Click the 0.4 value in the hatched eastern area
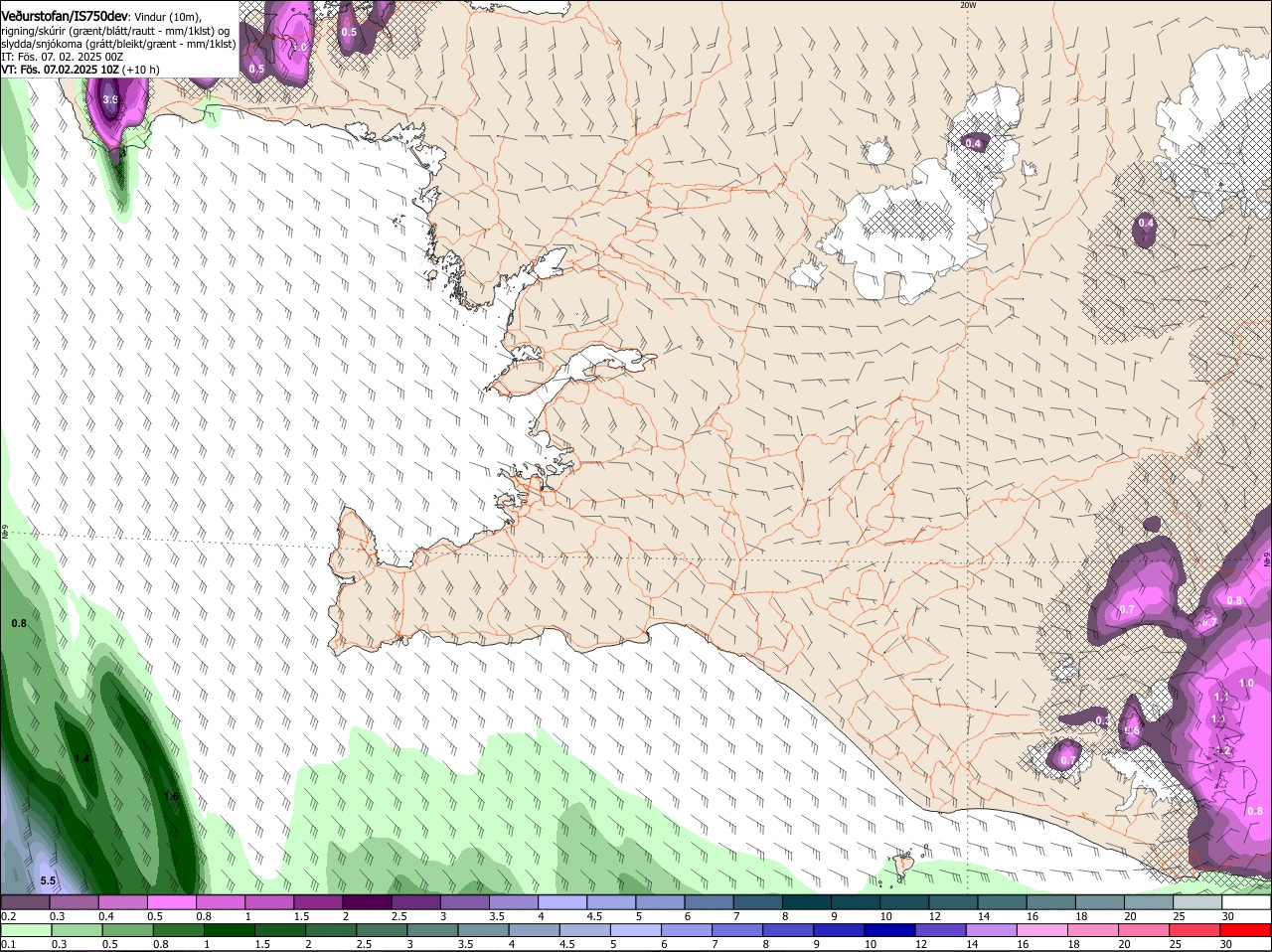Image resolution: width=1272 pixels, height=952 pixels. (1146, 223)
